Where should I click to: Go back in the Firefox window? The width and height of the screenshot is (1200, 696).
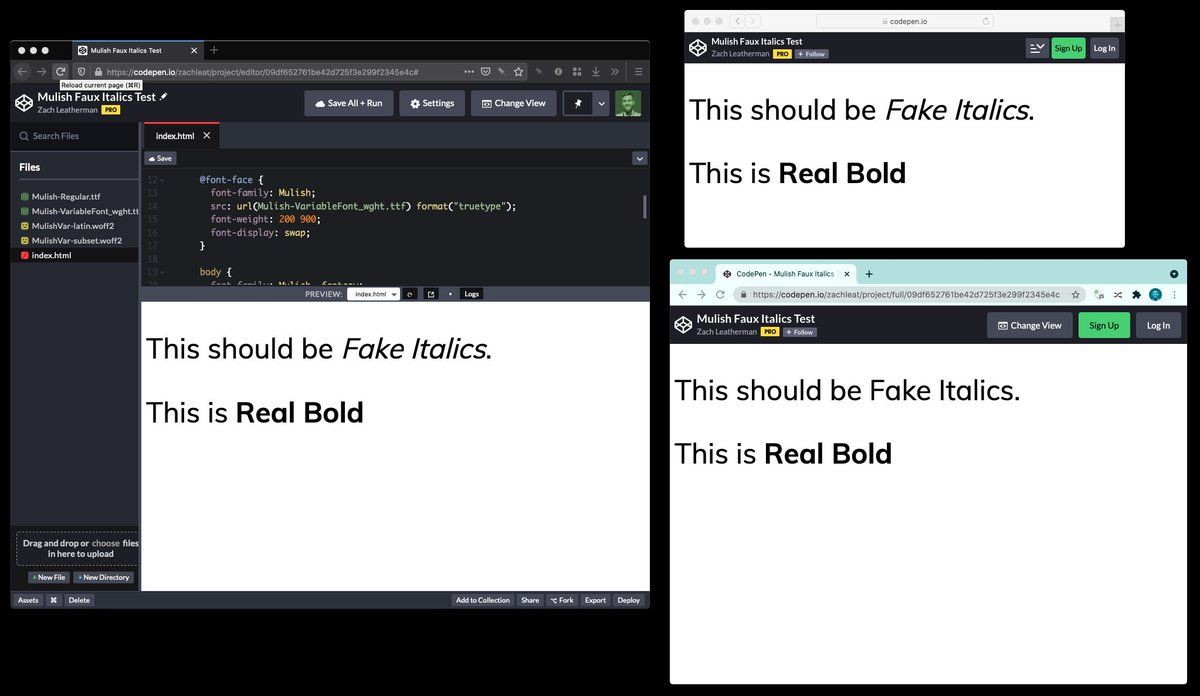tap(22, 71)
